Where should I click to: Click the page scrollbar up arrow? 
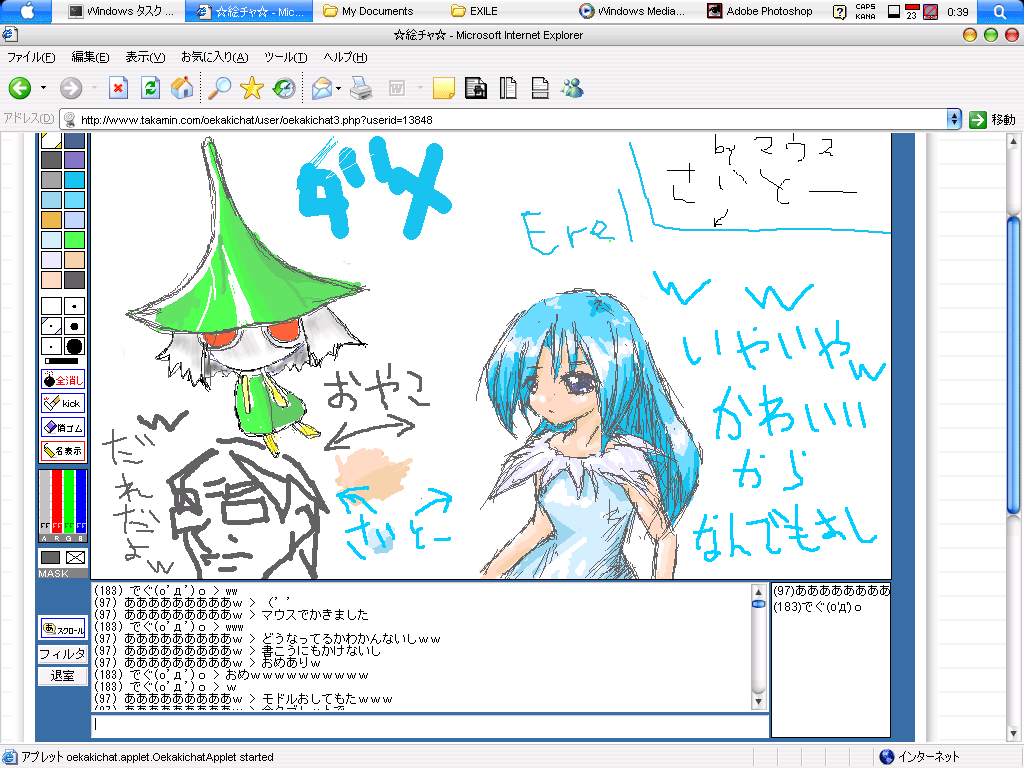point(1013,141)
